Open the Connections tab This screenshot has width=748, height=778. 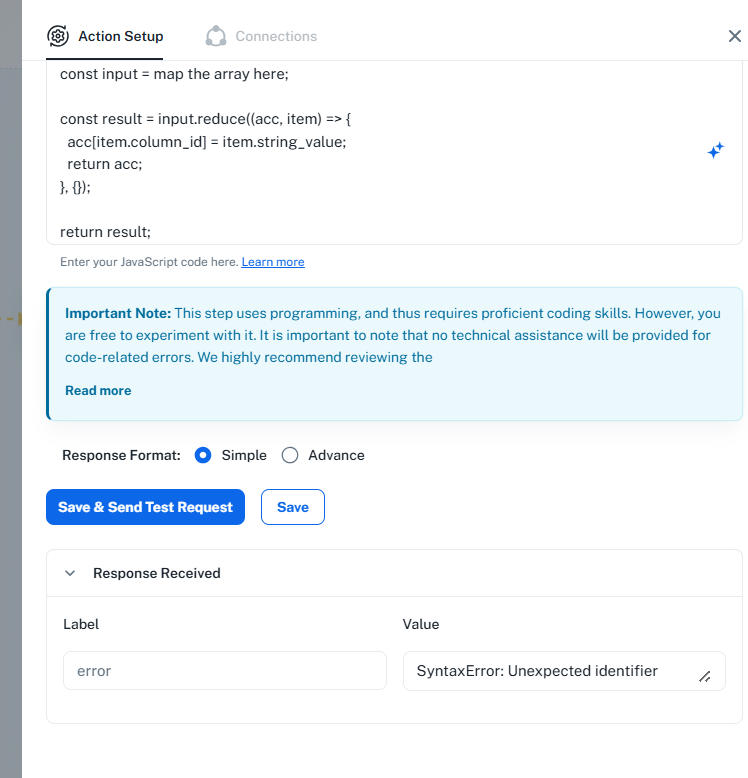coord(275,36)
